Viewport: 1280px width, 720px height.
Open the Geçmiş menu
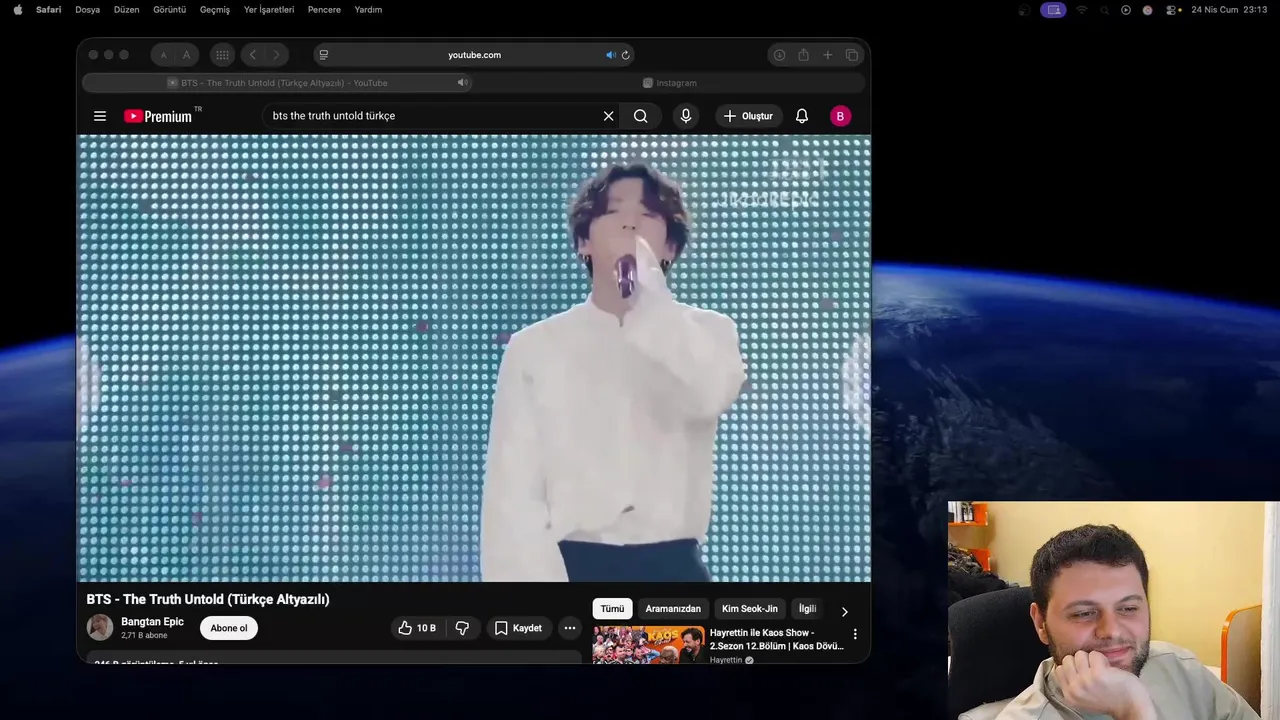[214, 10]
